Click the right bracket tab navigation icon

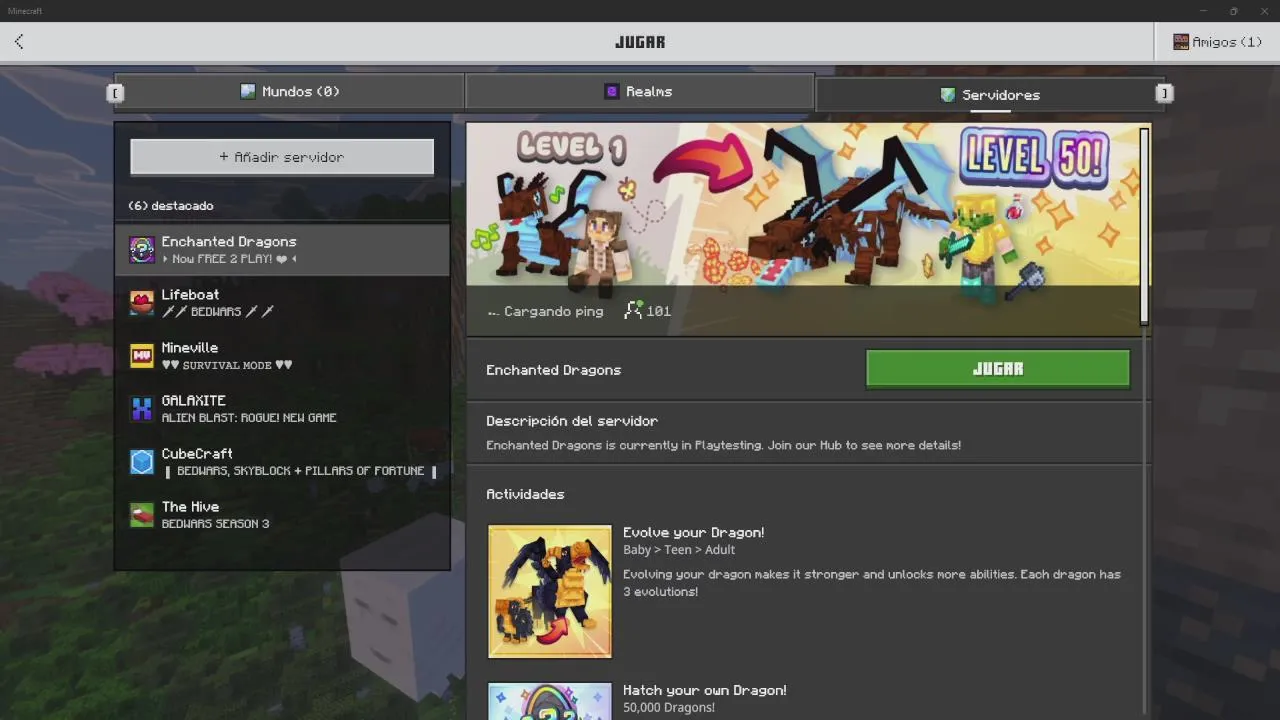(1164, 93)
